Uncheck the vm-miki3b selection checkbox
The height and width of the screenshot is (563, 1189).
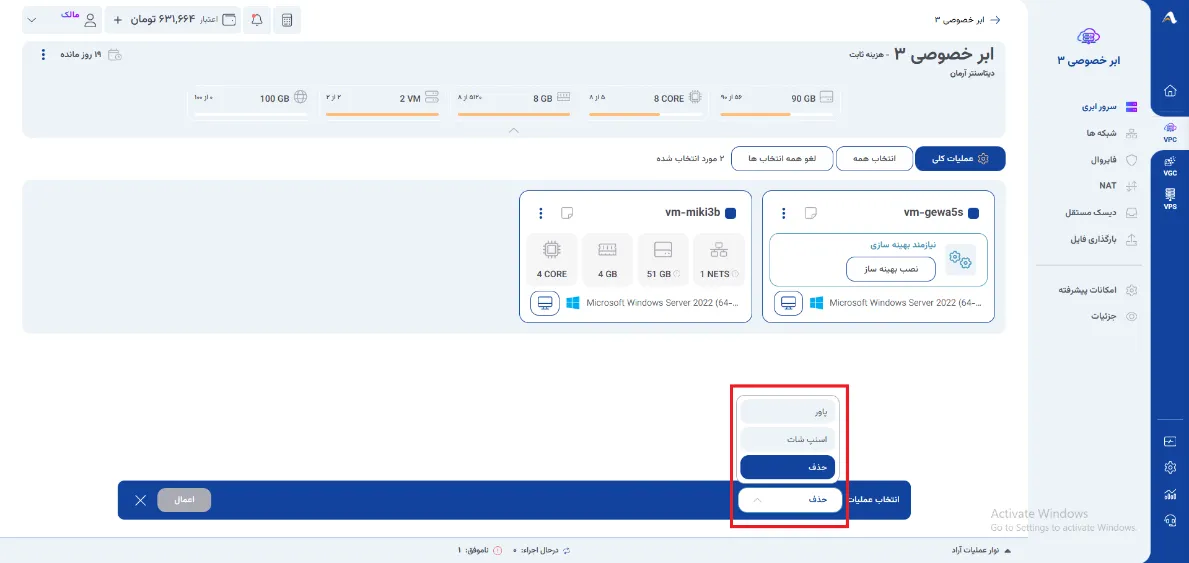[x=730, y=214]
